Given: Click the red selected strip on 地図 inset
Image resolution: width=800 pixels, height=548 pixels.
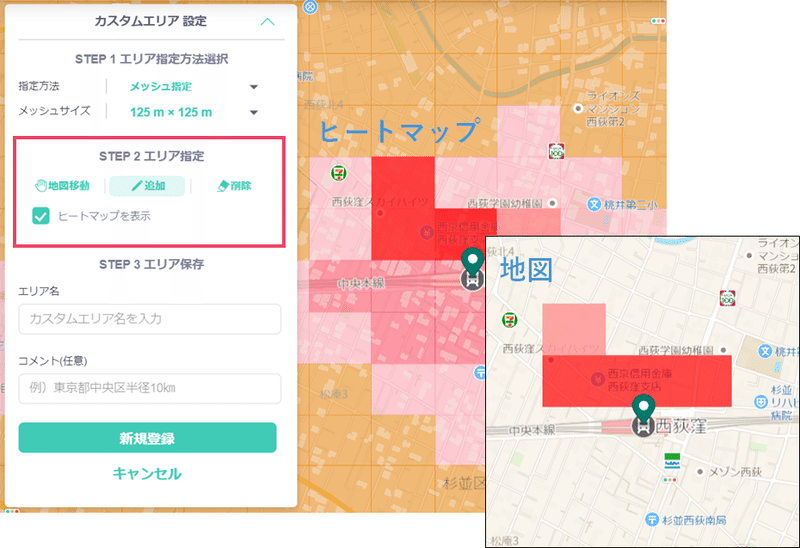Looking at the screenshot, I should point(637,381).
